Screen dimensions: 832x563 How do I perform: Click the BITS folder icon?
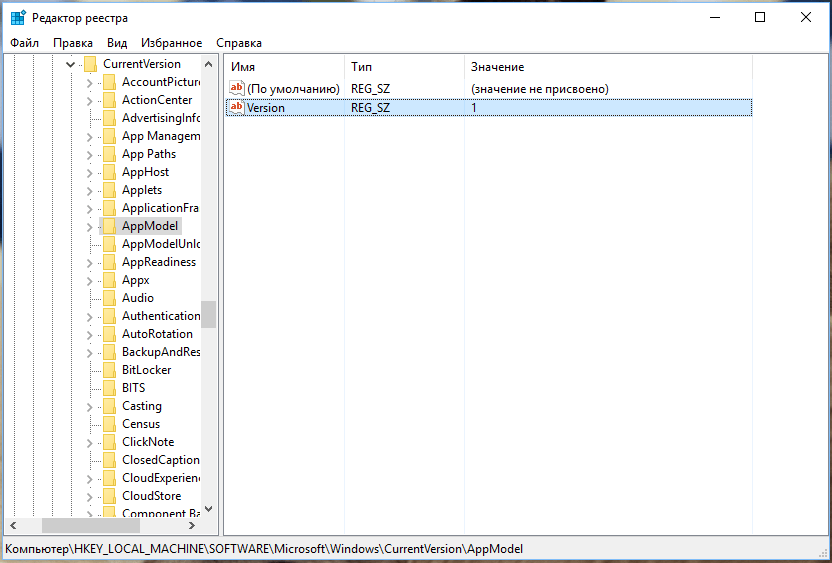(x=109, y=388)
